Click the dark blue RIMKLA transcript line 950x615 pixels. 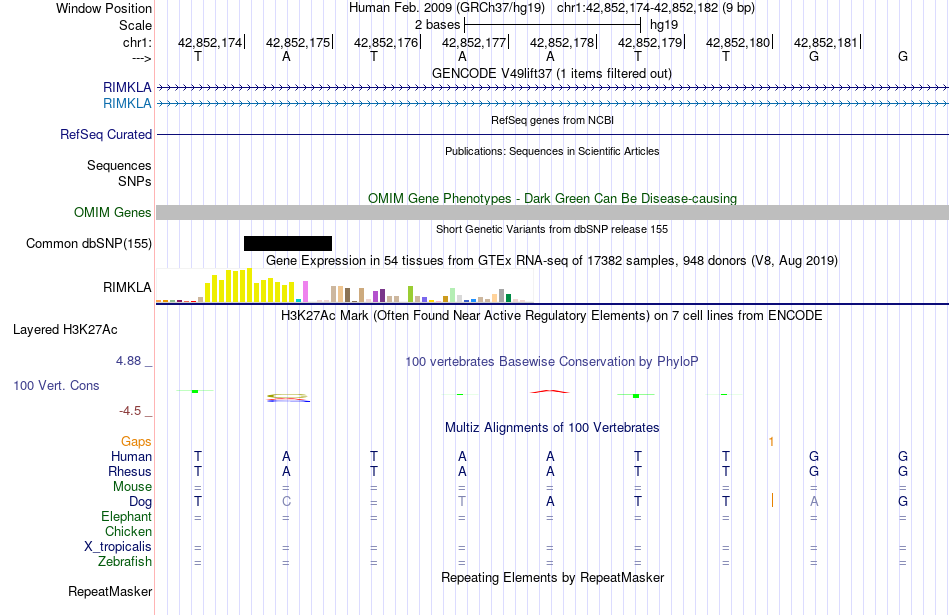(553, 88)
